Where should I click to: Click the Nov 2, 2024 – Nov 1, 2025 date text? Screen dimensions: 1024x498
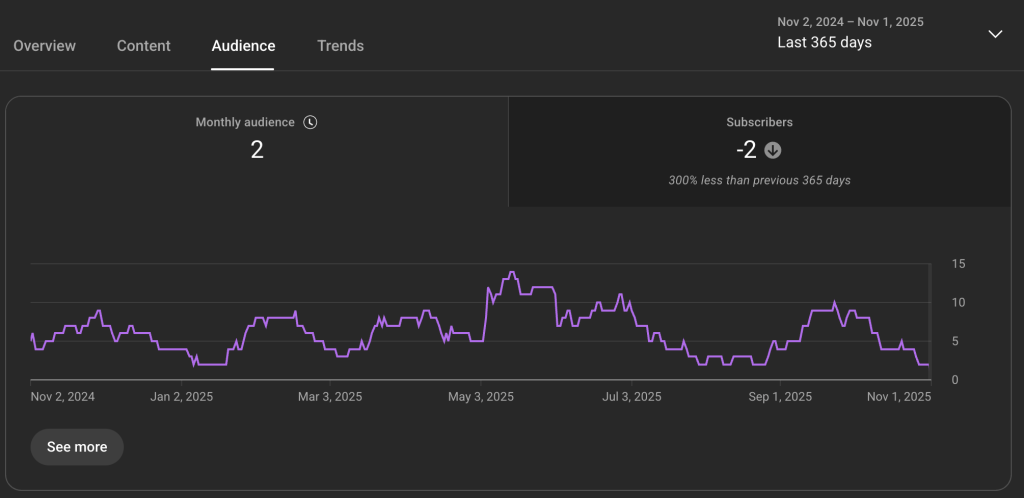(850, 22)
